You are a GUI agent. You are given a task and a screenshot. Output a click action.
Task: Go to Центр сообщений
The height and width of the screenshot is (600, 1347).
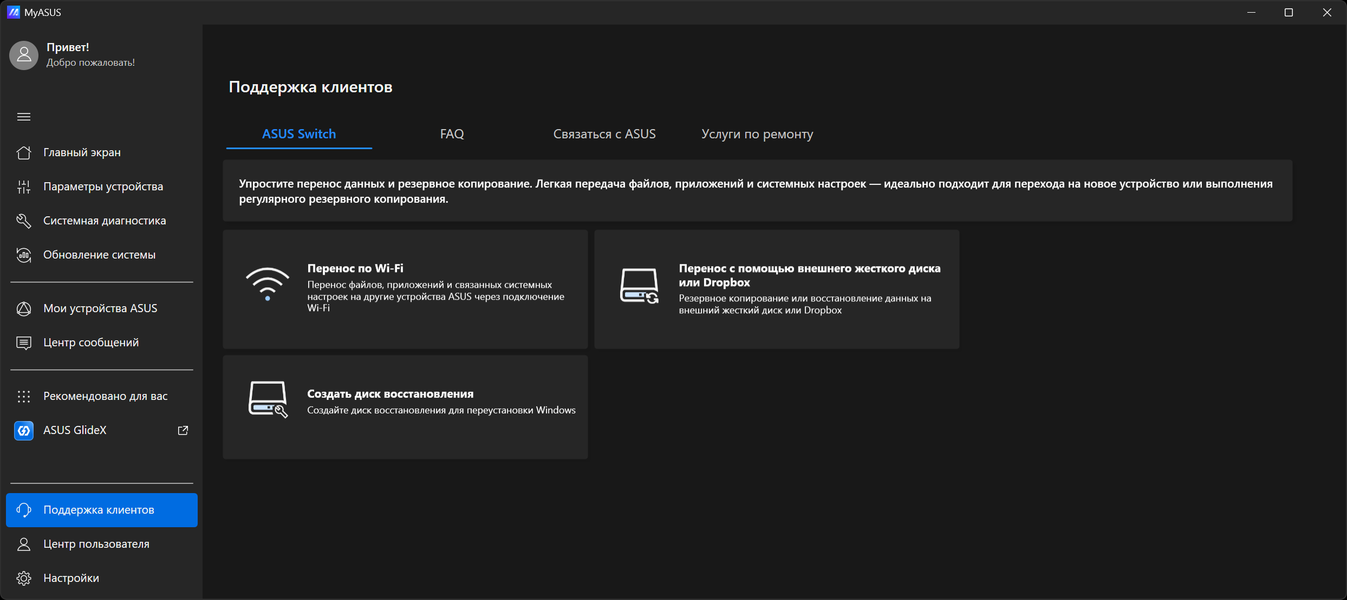pyautogui.click(x=101, y=343)
